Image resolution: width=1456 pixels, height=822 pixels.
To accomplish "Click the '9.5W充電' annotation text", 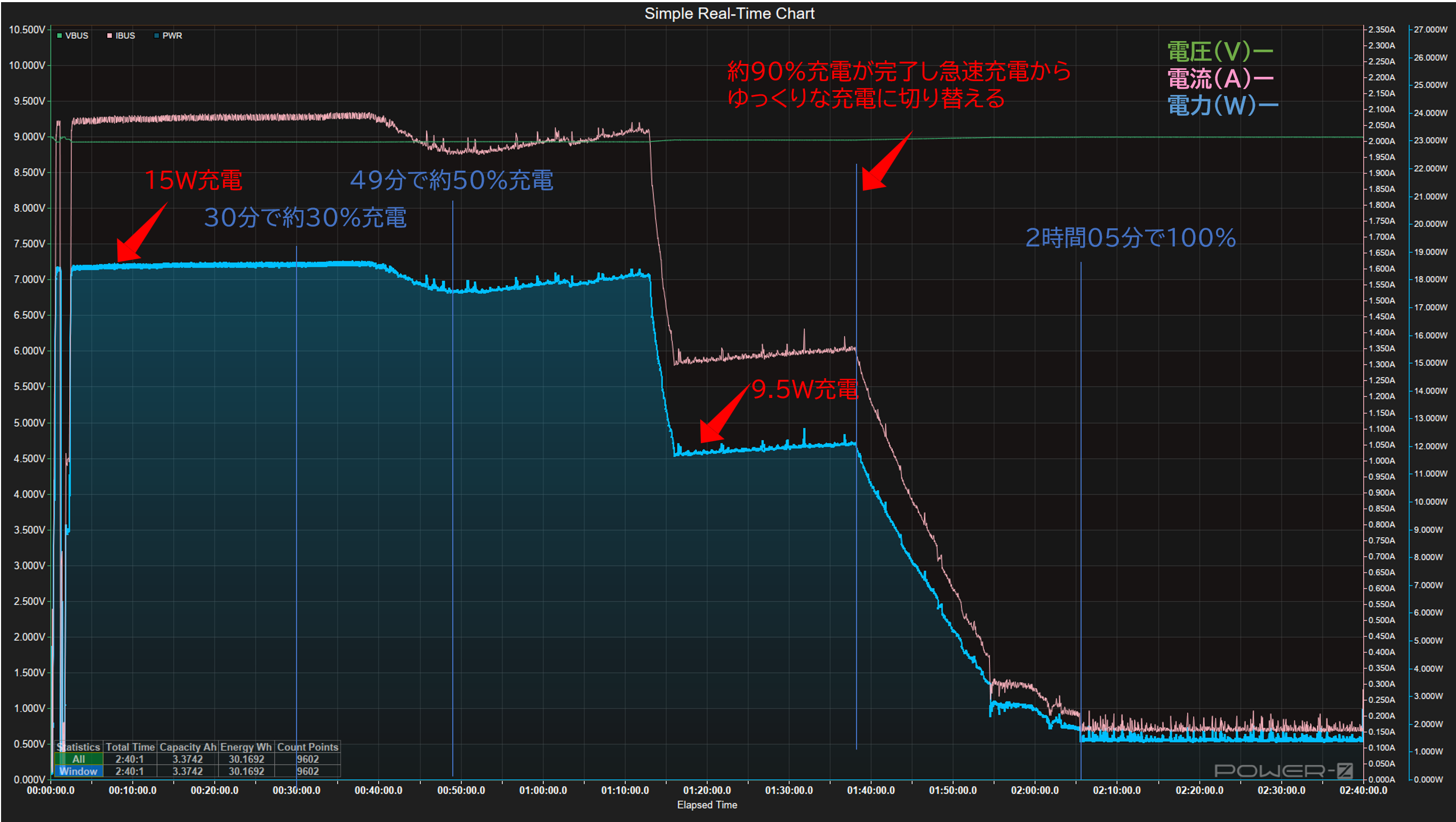I will [805, 389].
